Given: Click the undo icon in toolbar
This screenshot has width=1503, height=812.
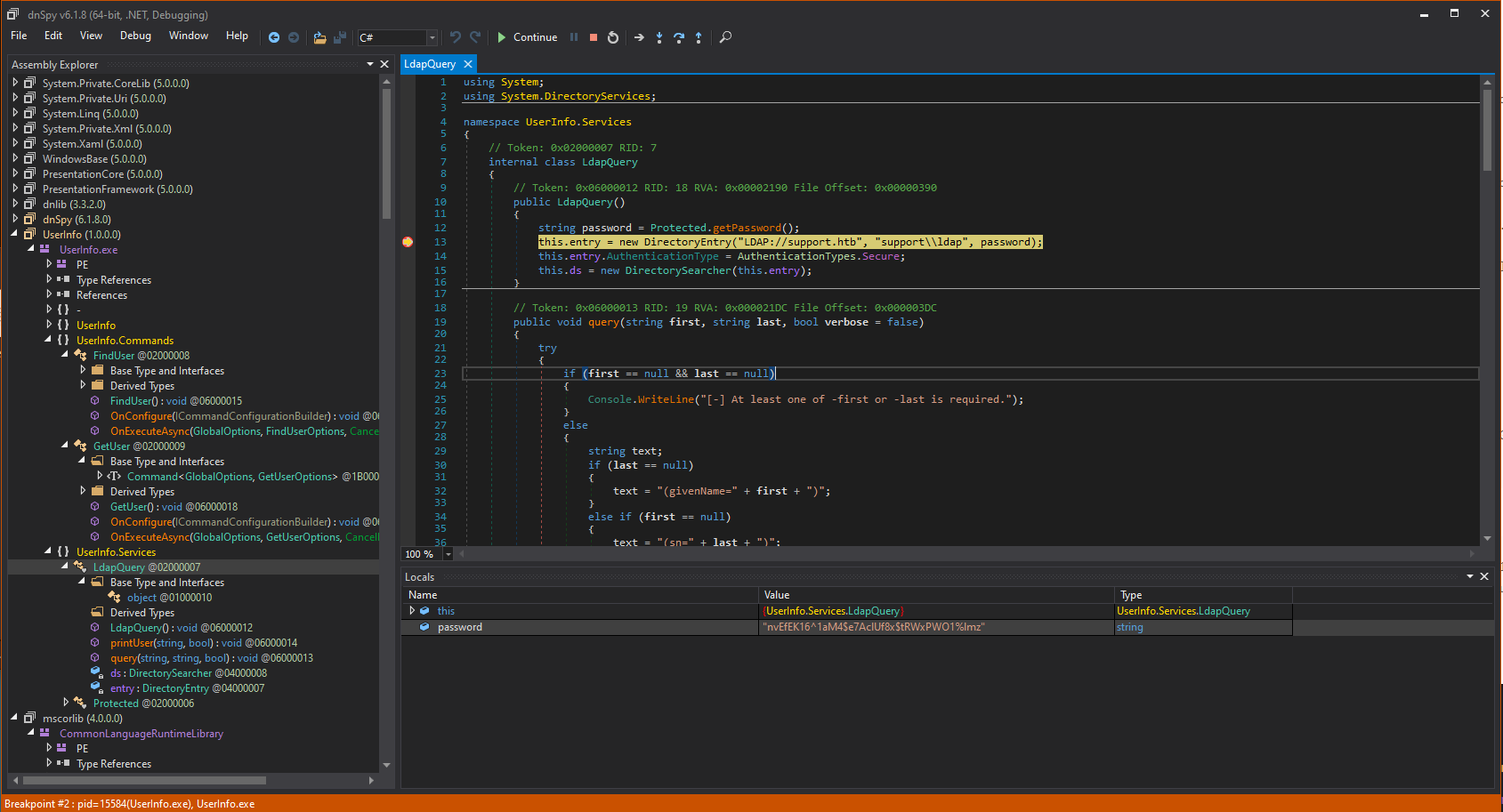Looking at the screenshot, I should [456, 37].
